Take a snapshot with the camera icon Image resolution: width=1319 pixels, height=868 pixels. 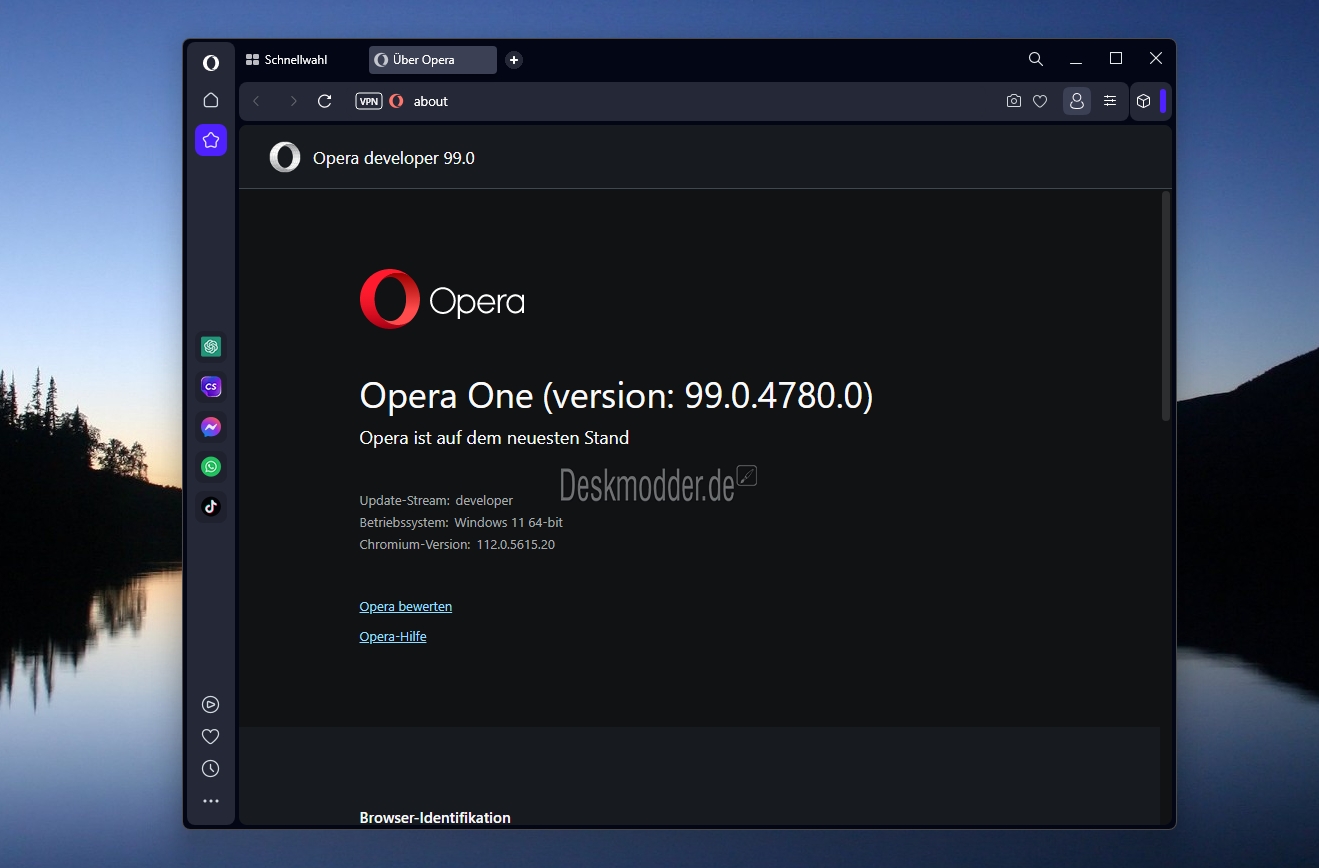pyautogui.click(x=1014, y=101)
